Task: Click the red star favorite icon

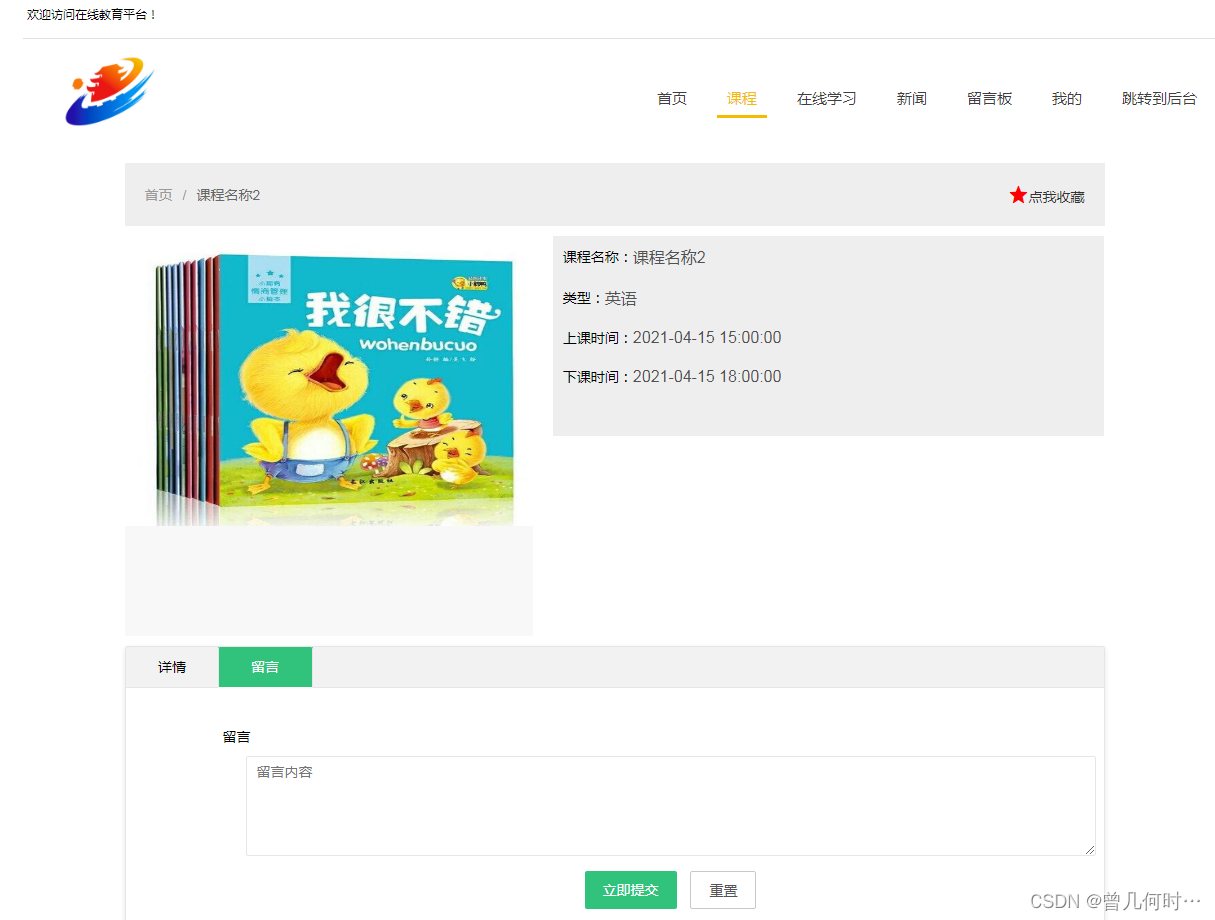Action: click(1018, 195)
